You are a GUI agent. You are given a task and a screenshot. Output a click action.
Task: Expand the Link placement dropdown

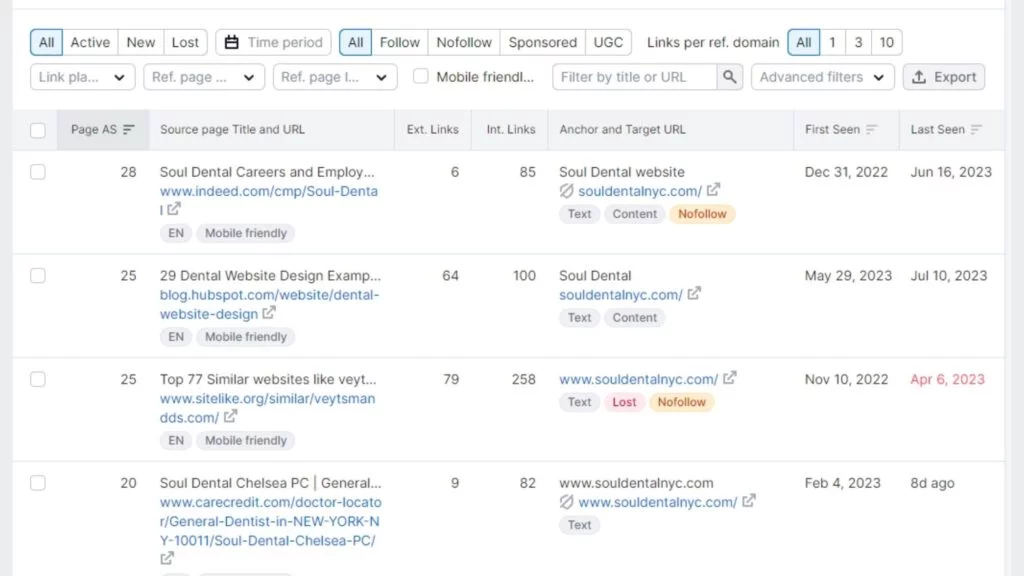[82, 77]
